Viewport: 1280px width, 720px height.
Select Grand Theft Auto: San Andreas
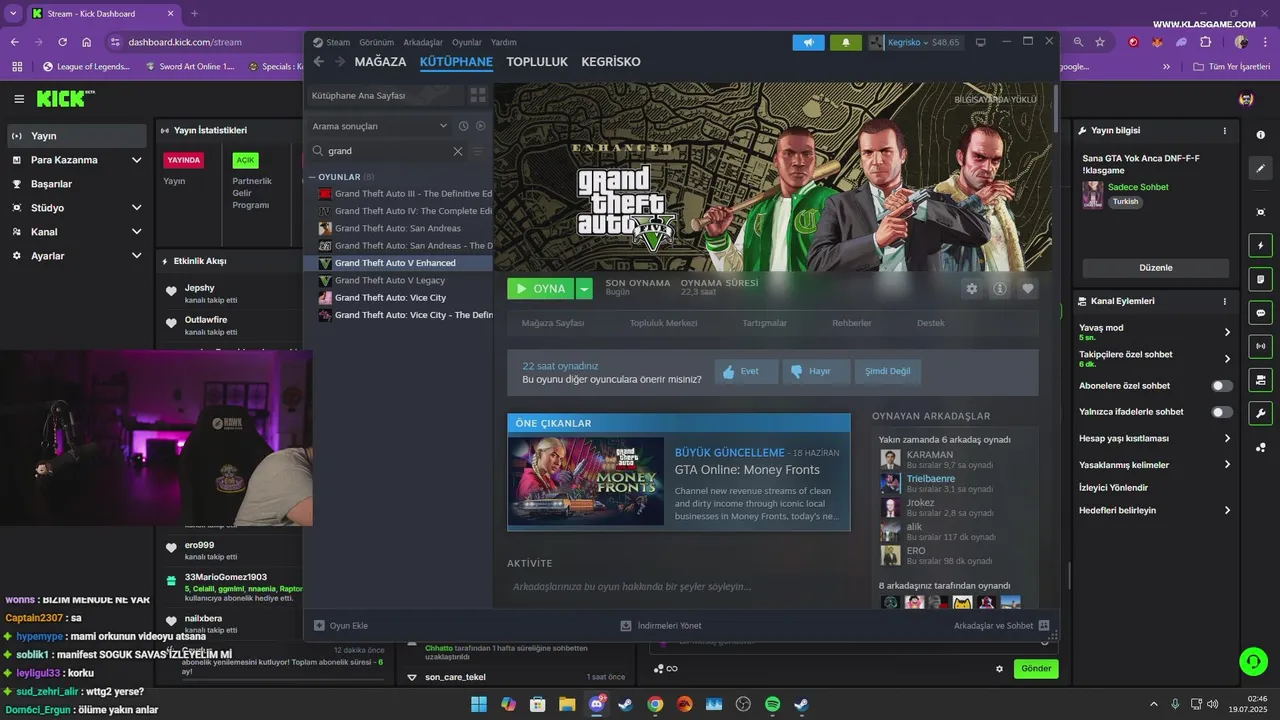click(398, 228)
